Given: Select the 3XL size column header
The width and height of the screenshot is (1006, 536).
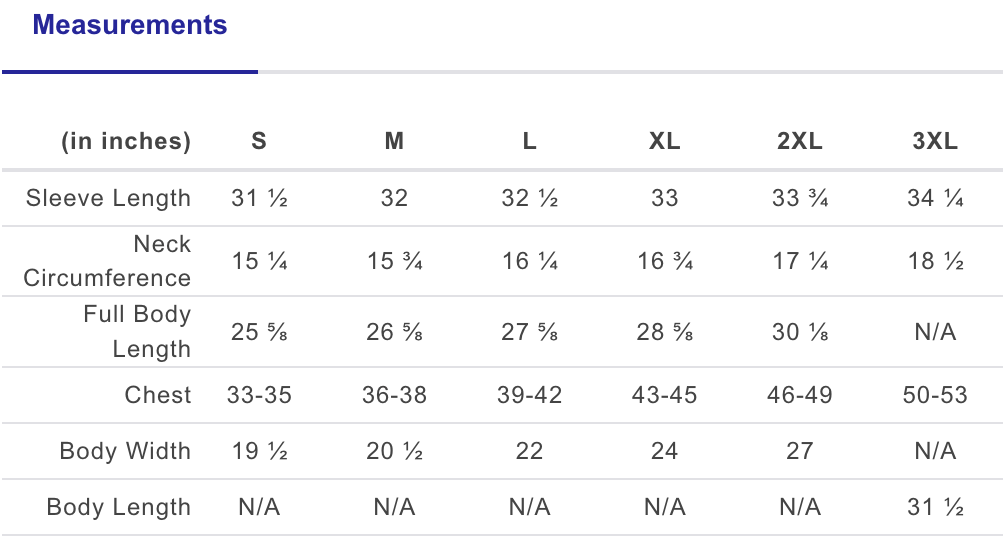Looking at the screenshot, I should click(935, 141).
